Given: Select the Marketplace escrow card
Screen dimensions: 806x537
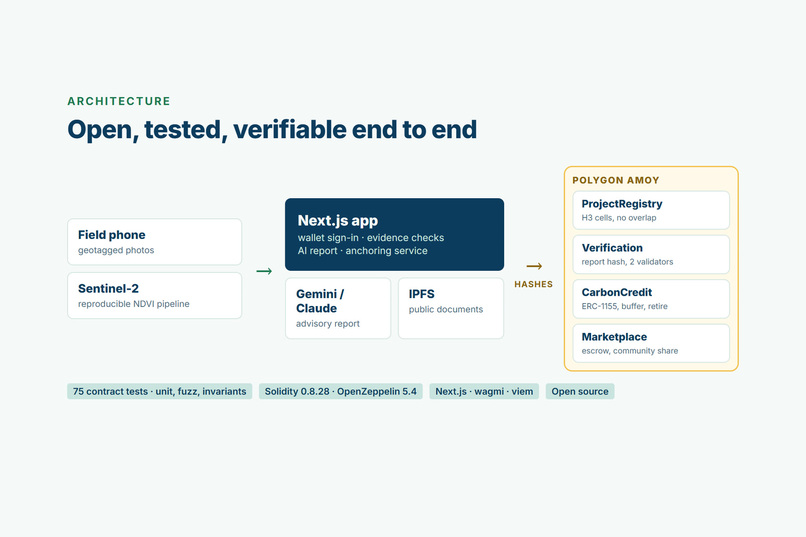Looking at the screenshot, I should tap(651, 343).
